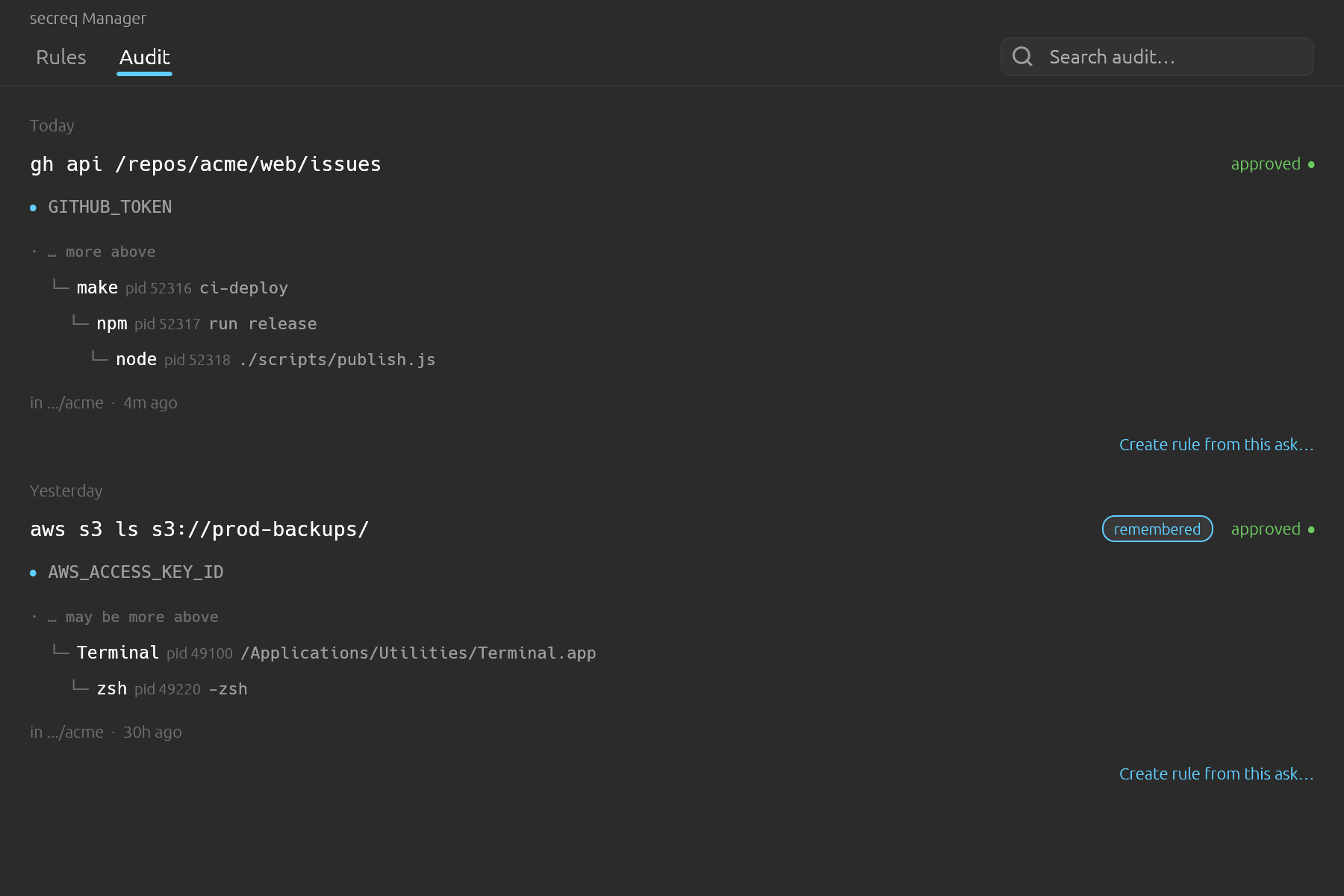Image resolution: width=1344 pixels, height=896 pixels.
Task: Click the Yesterday section header
Action: 66,491
